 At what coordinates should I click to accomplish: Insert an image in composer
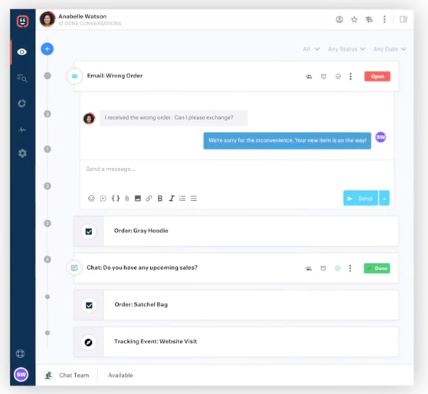click(138, 198)
